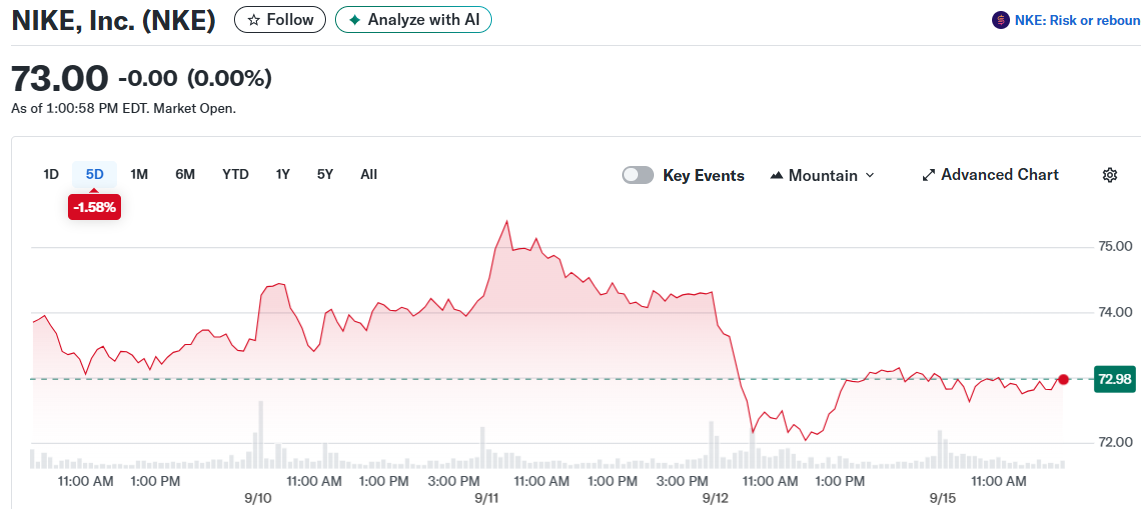Image resolution: width=1141 pixels, height=509 pixels.
Task: Switch chart to 1M range
Action: click(139, 175)
